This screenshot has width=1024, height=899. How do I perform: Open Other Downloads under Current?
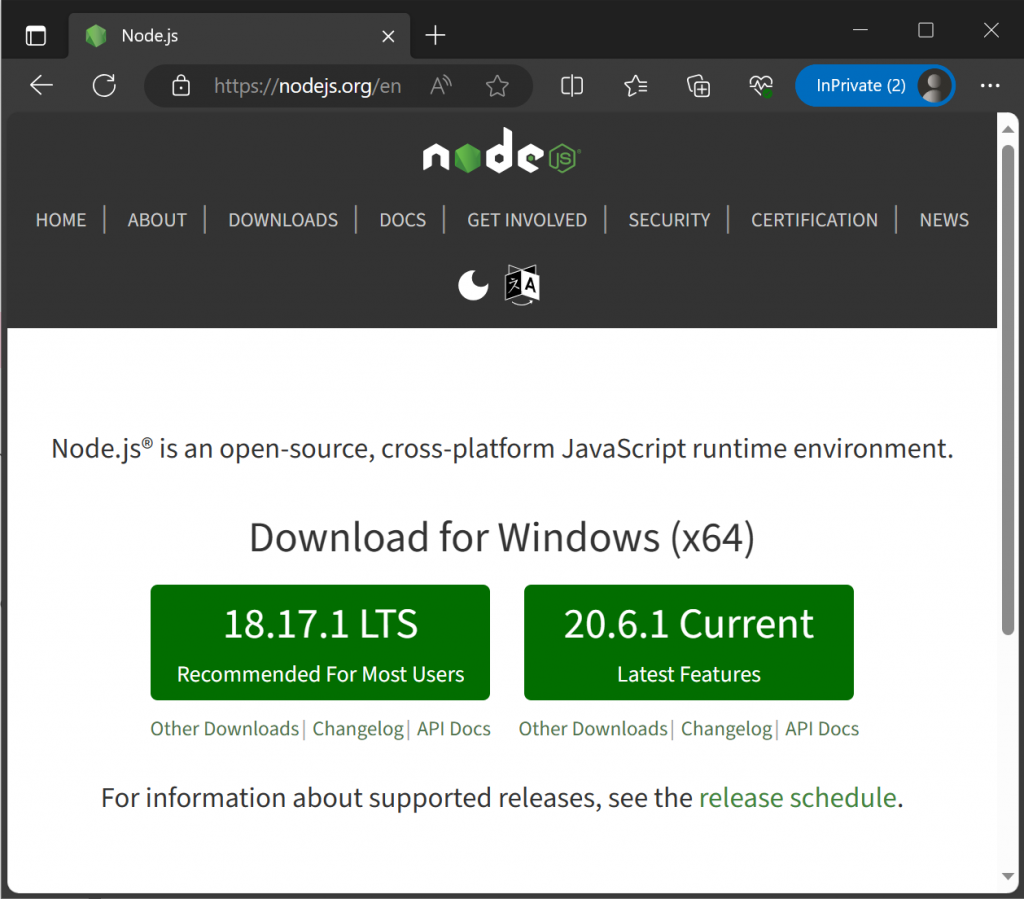pyautogui.click(x=593, y=729)
